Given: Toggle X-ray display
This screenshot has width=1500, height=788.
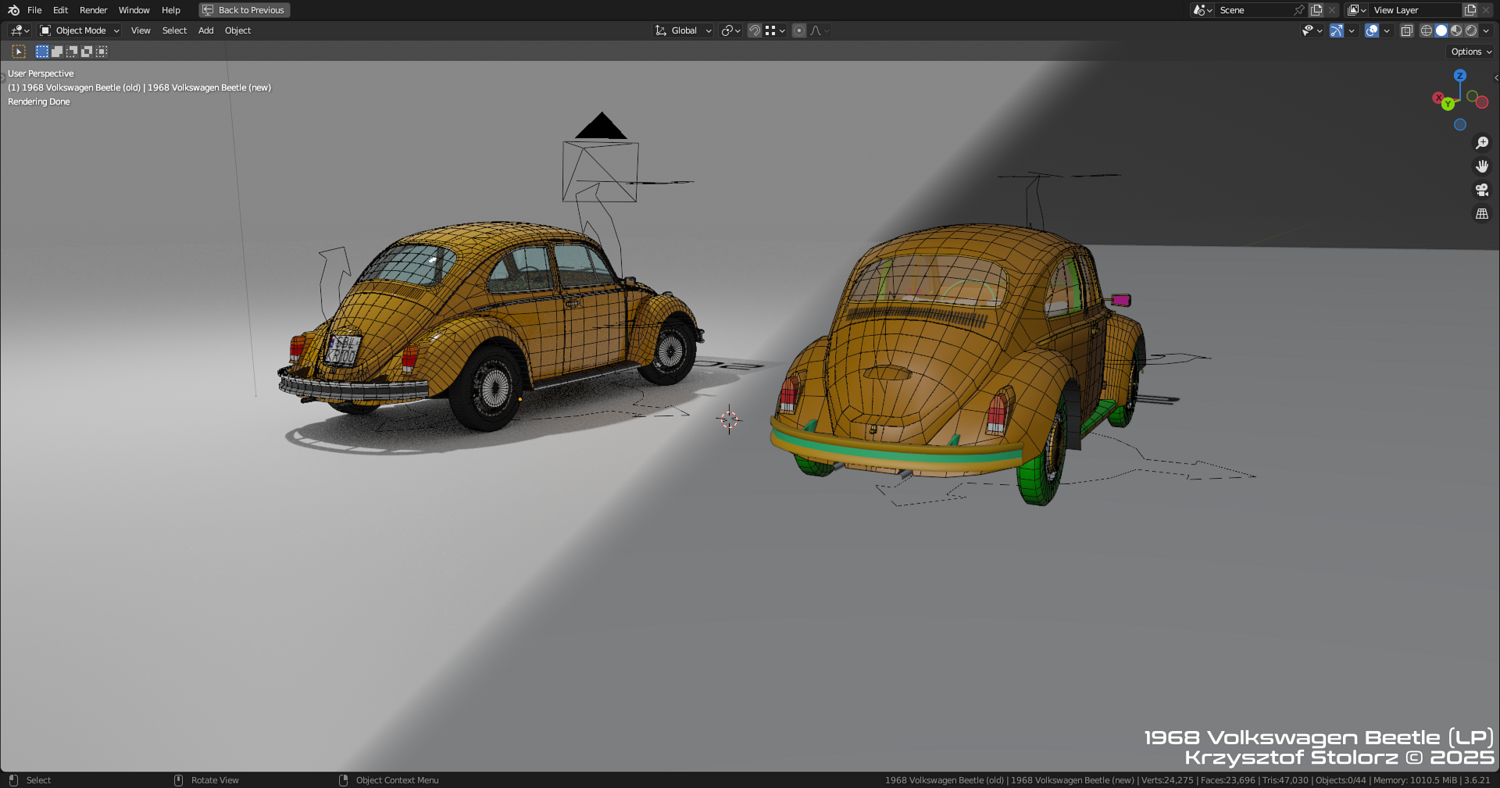Looking at the screenshot, I should [1406, 31].
